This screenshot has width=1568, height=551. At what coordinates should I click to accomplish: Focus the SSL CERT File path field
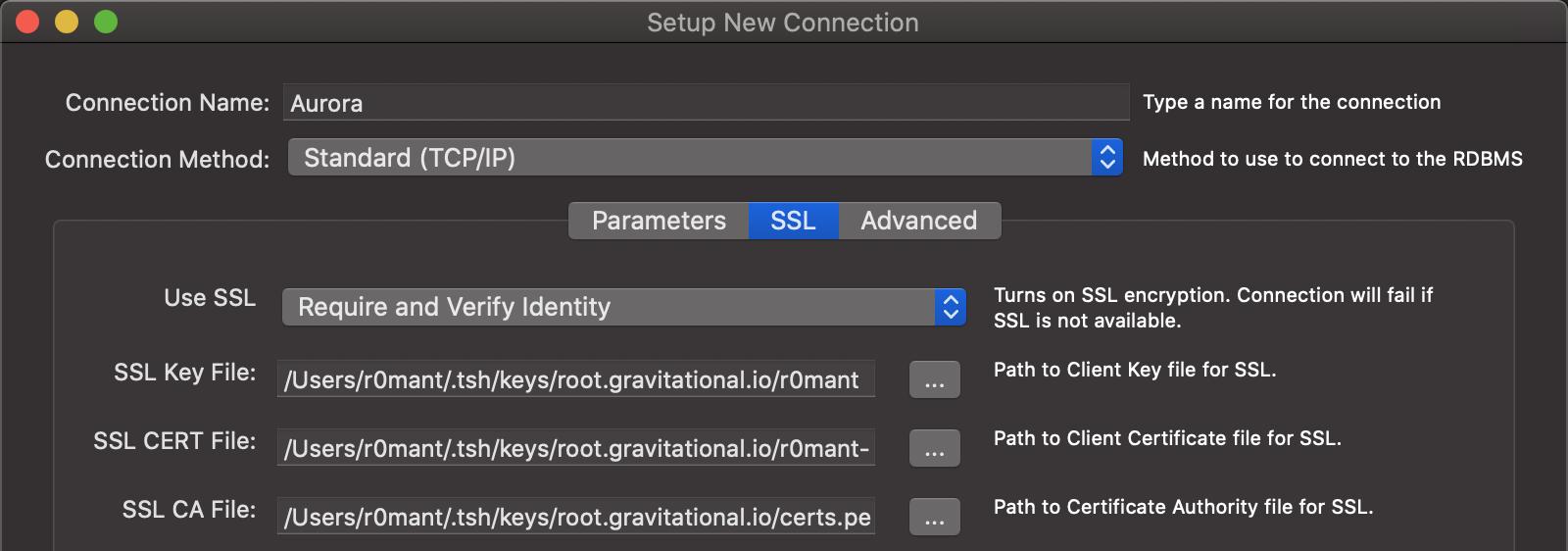pos(576,449)
